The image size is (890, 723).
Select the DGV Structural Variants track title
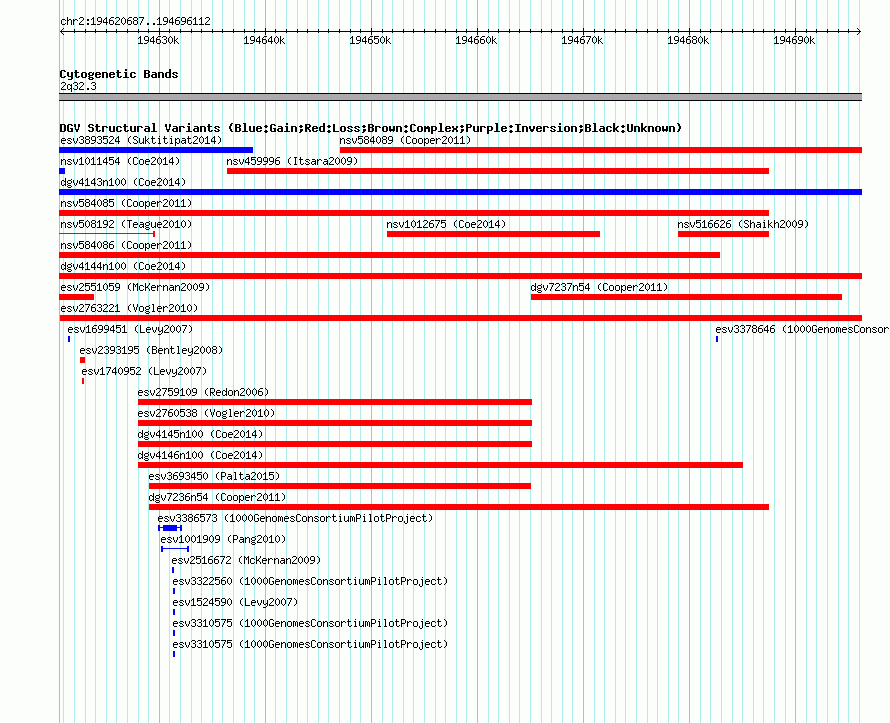click(x=371, y=128)
